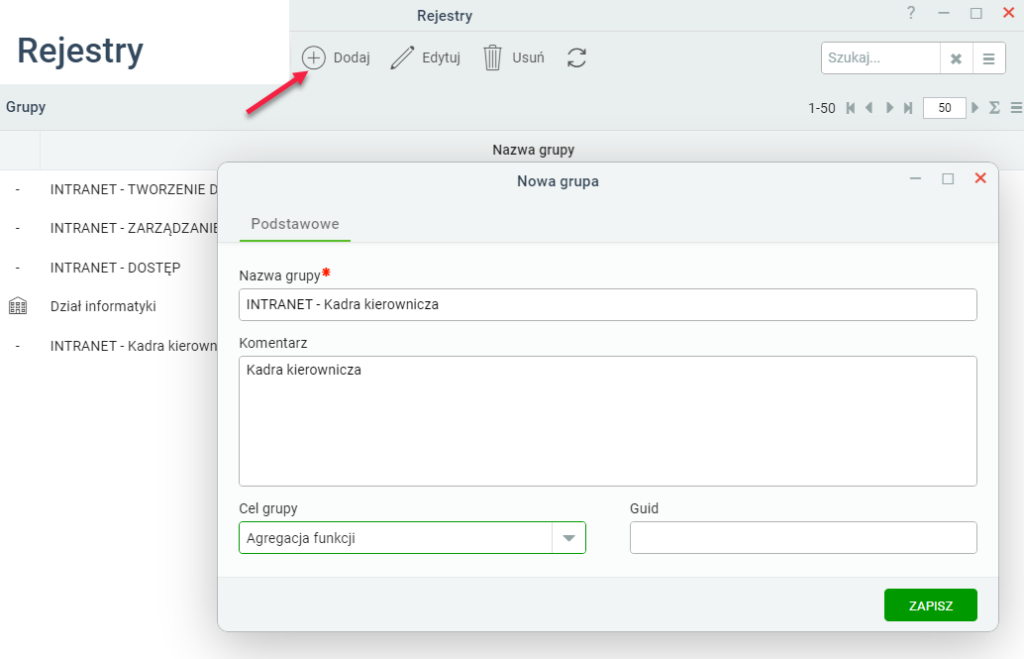
Task: Maximize the Nowa grupa dialog
Action: pos(948,178)
